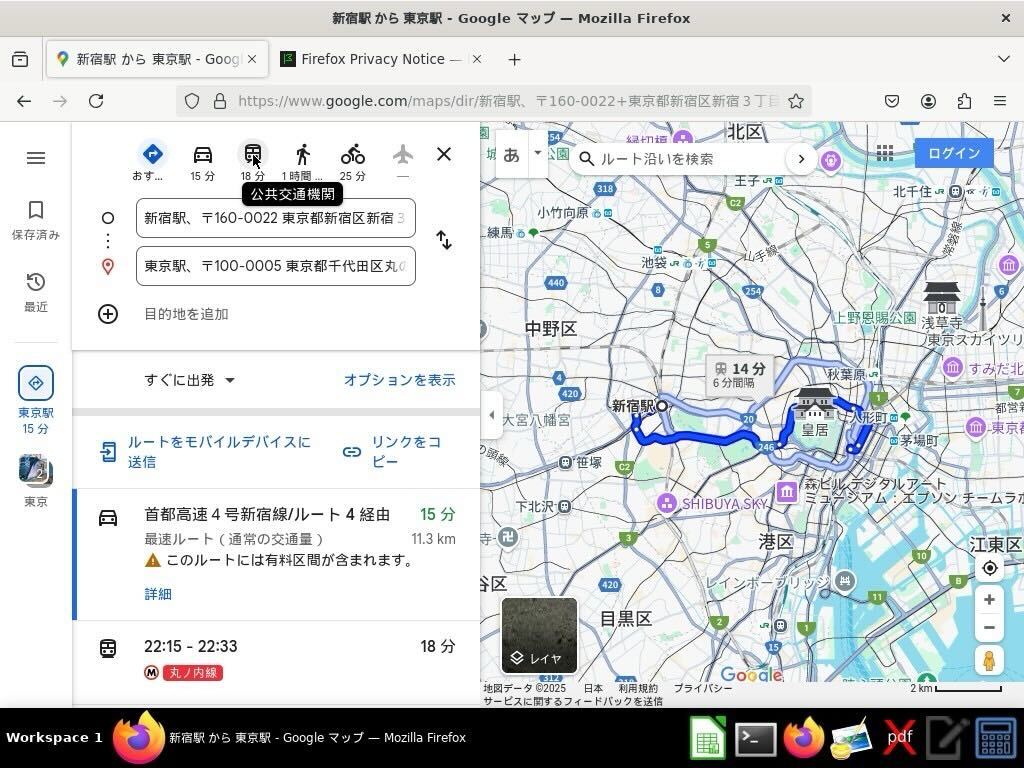Reload the current page

tap(96, 101)
